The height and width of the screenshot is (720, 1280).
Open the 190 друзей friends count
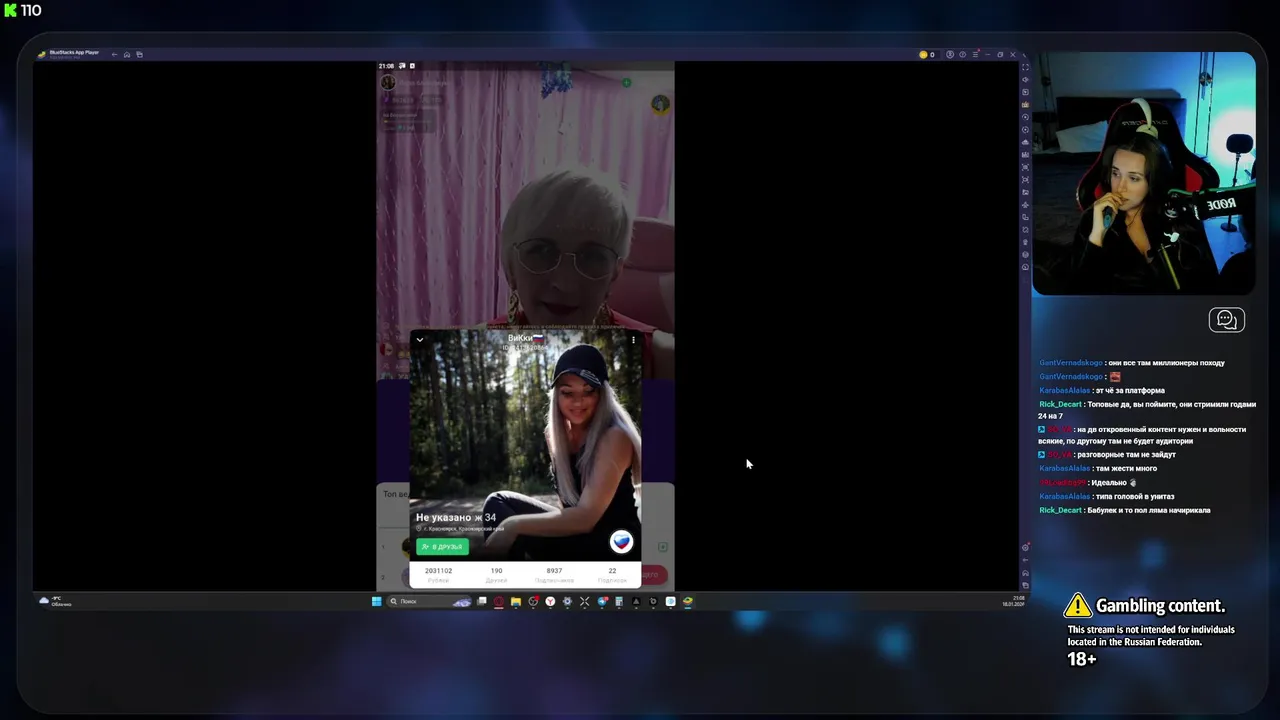(x=496, y=574)
